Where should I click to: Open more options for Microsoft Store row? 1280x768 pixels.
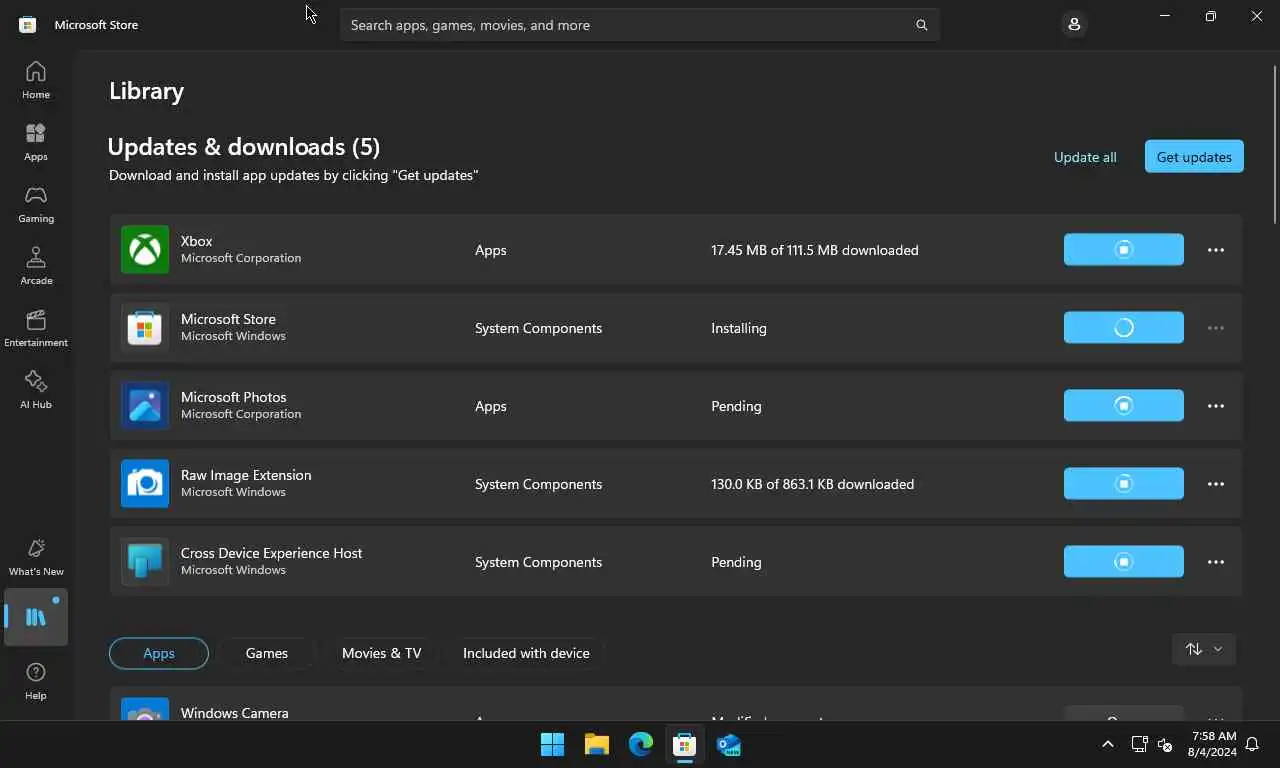pyautogui.click(x=1216, y=328)
